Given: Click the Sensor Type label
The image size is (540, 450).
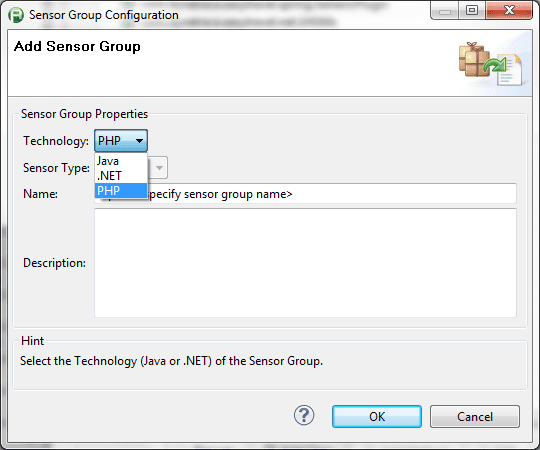Looking at the screenshot, I should pyautogui.click(x=56, y=168).
